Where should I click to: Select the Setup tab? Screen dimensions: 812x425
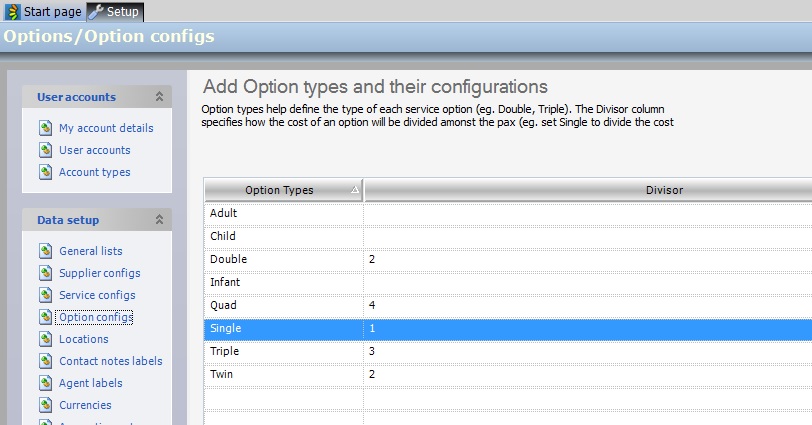(x=115, y=11)
